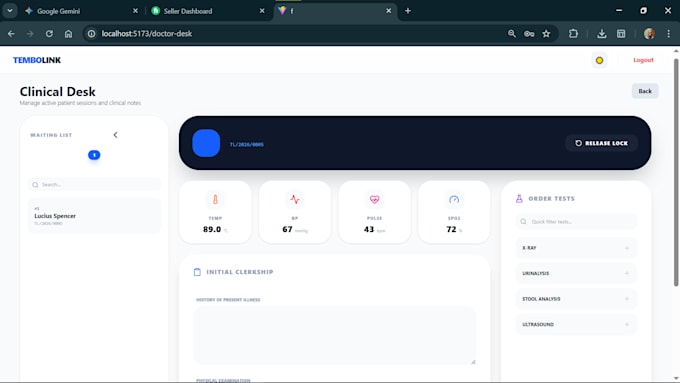
Task: Click the pulse heart icon
Action: click(374, 200)
